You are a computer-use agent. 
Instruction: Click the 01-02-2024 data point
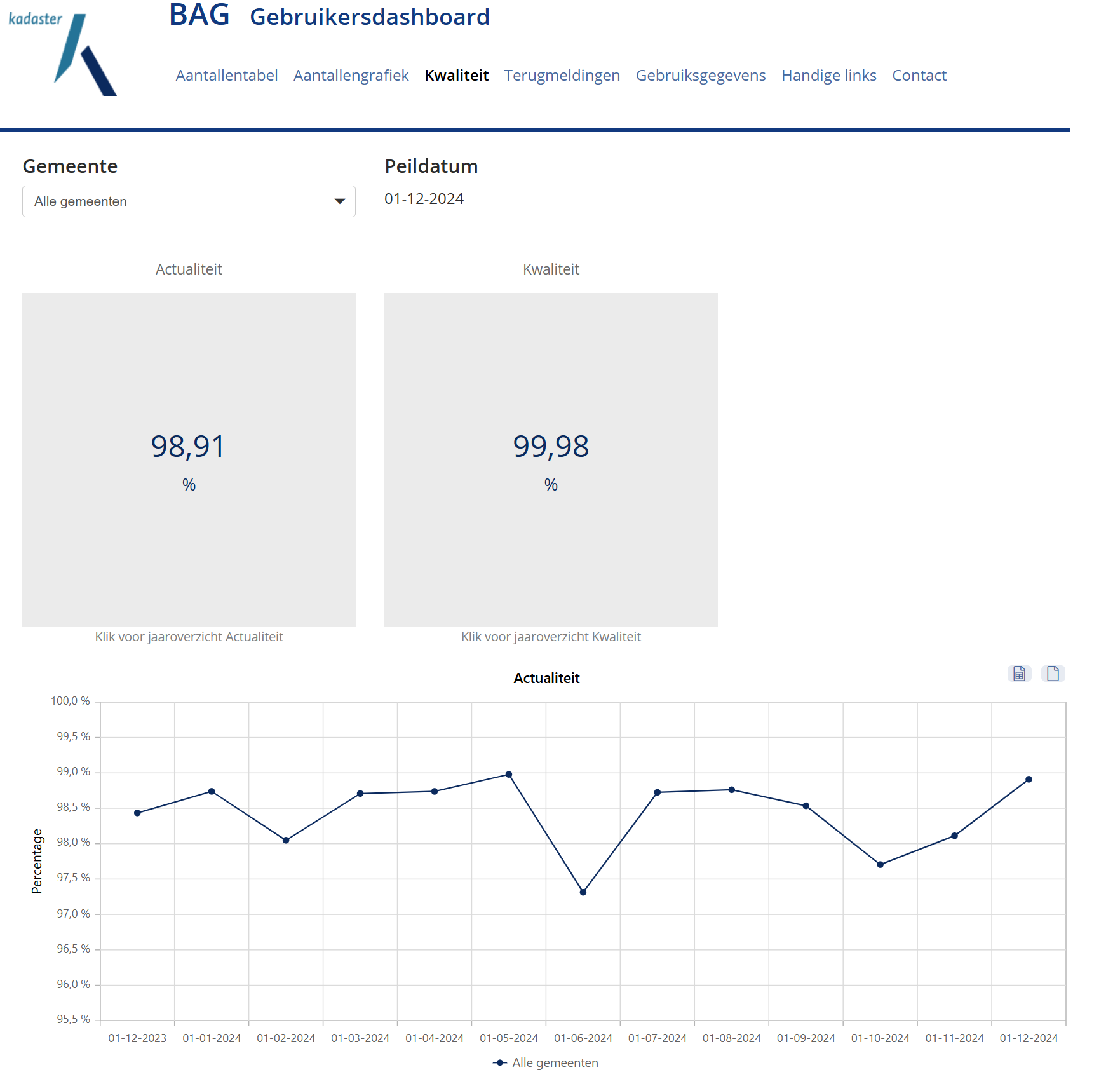click(286, 840)
